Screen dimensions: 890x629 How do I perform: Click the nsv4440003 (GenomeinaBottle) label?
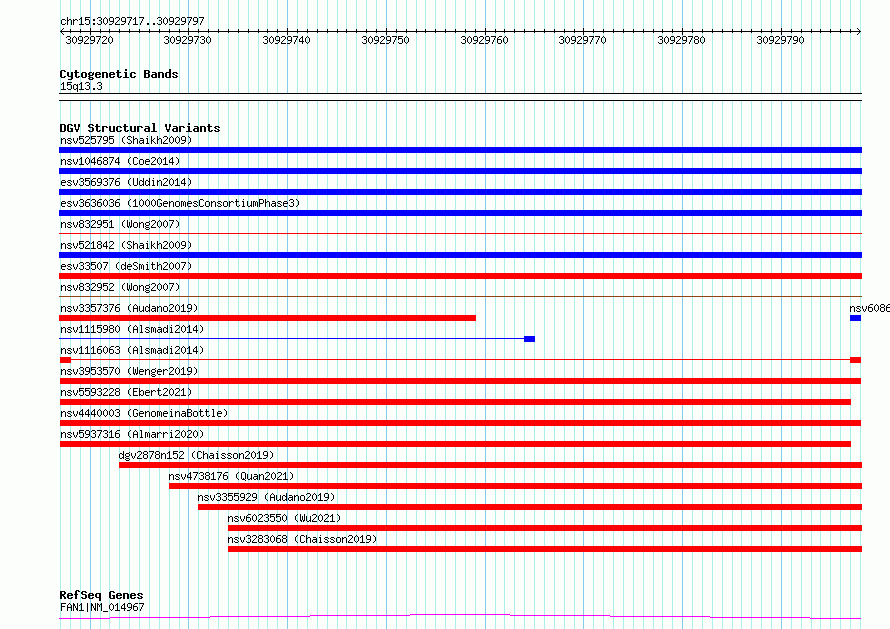144,413
